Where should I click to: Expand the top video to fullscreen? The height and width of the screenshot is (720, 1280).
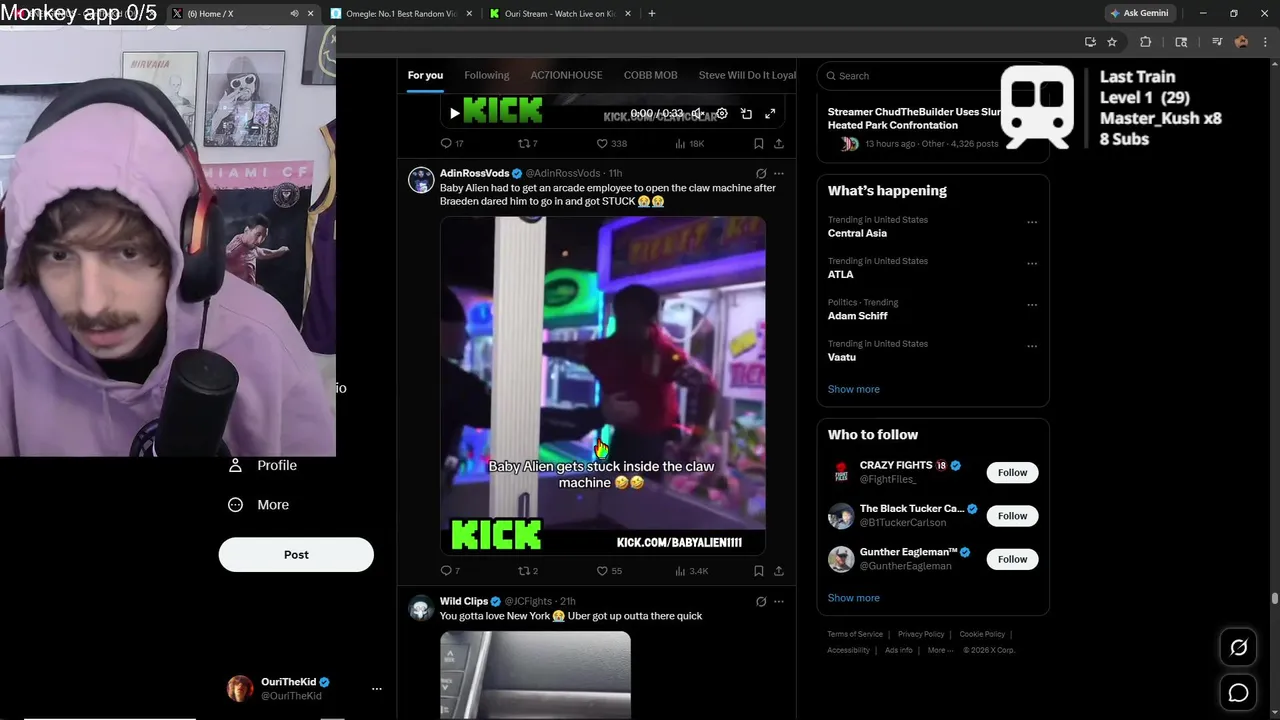click(770, 114)
